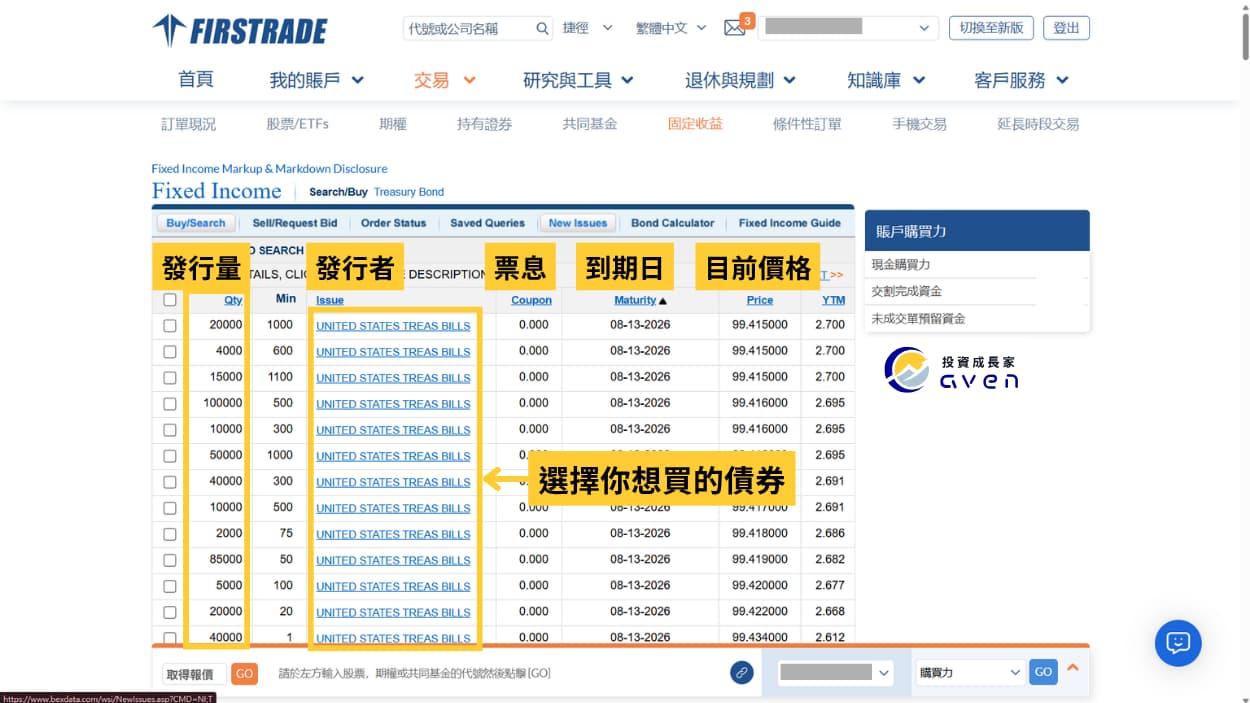The width and height of the screenshot is (1250, 703).
Task: Check the row with Qty 15000
Action: (x=170, y=378)
